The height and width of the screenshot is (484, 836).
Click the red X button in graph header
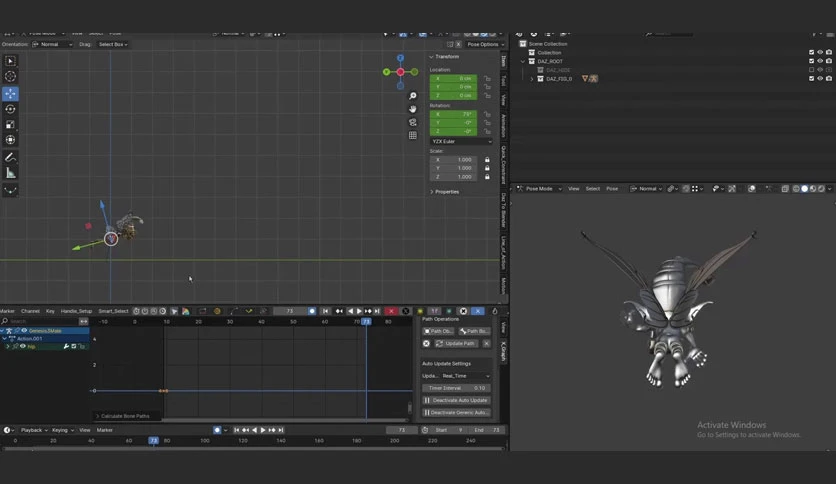point(391,311)
